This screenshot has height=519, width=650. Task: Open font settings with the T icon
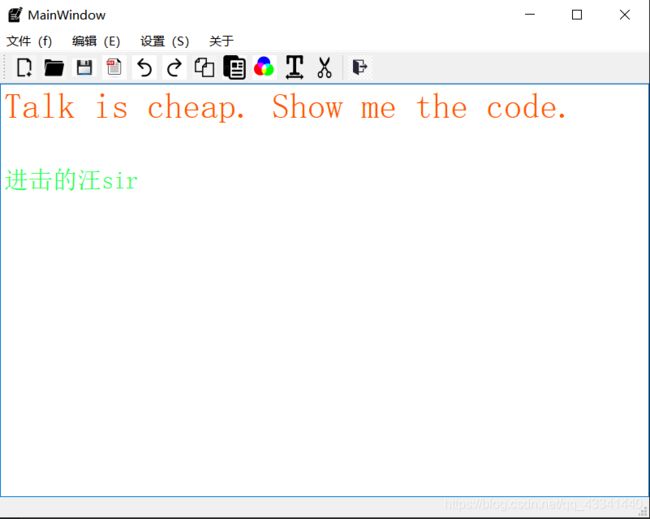pos(294,67)
